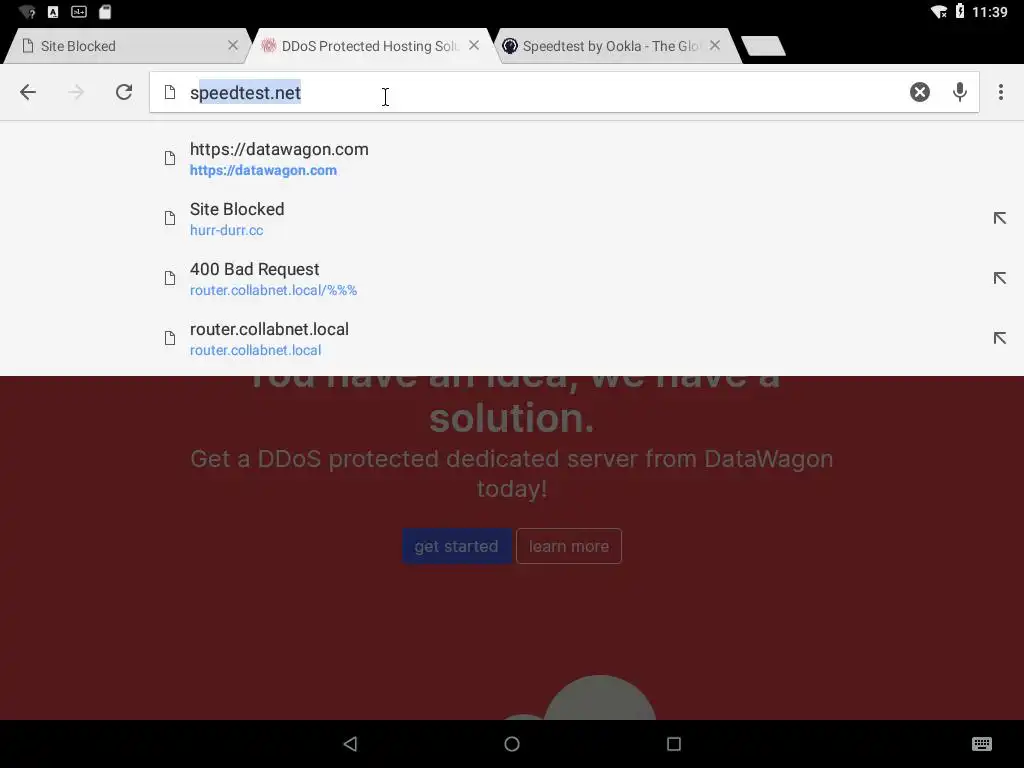This screenshot has height=768, width=1024.
Task: Insert router.collabnet.local suggestion via arrow icon
Action: pos(999,338)
